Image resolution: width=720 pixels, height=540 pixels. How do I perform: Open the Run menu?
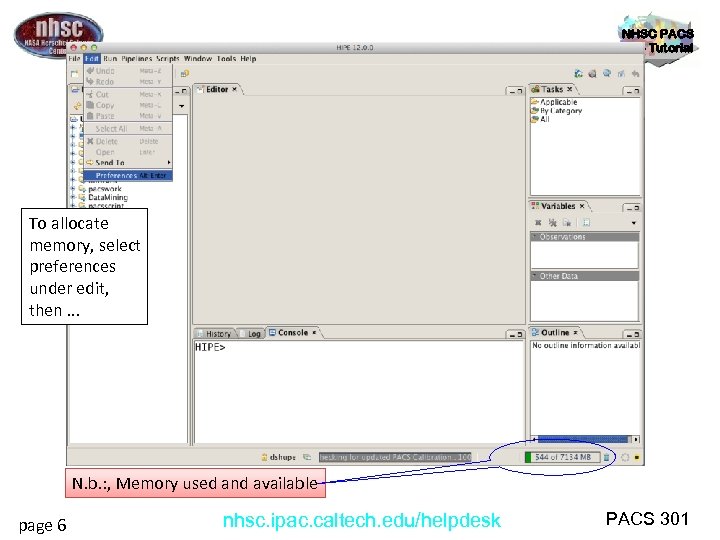pyautogui.click(x=110, y=59)
